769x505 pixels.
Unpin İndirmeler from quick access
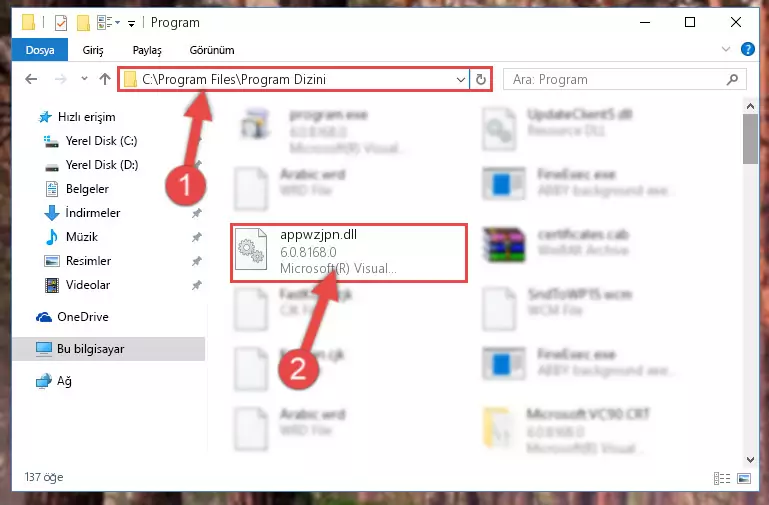click(197, 213)
